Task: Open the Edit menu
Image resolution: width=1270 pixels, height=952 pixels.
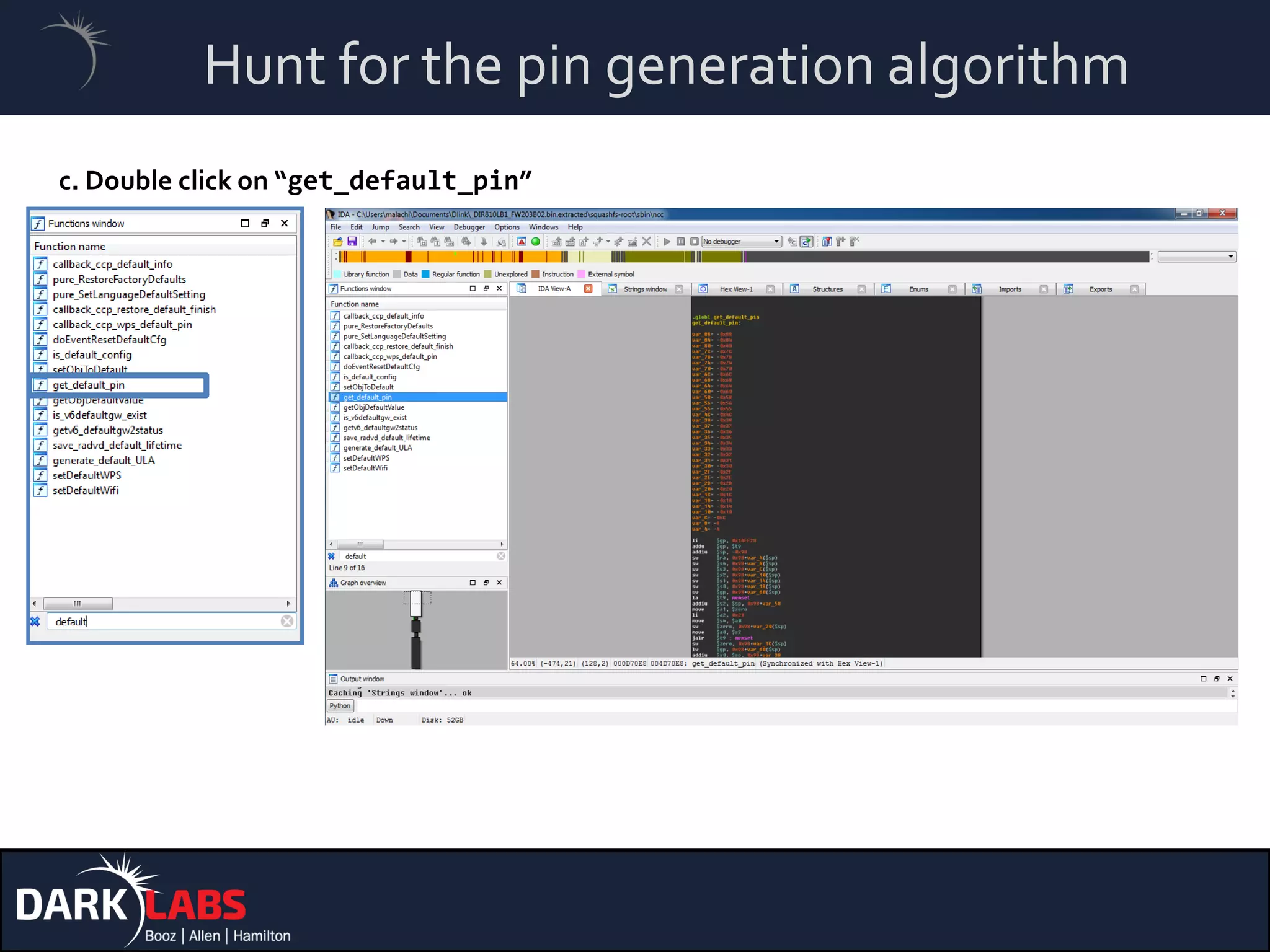Action: click(356, 227)
